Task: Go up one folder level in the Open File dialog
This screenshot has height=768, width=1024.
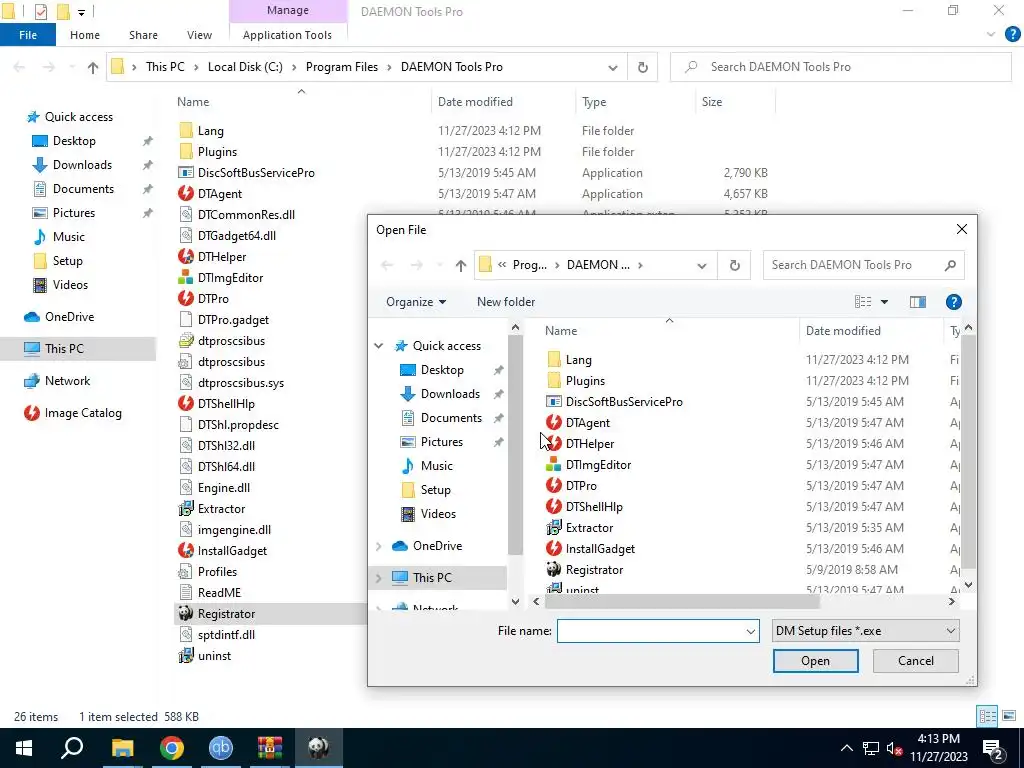Action: click(461, 265)
